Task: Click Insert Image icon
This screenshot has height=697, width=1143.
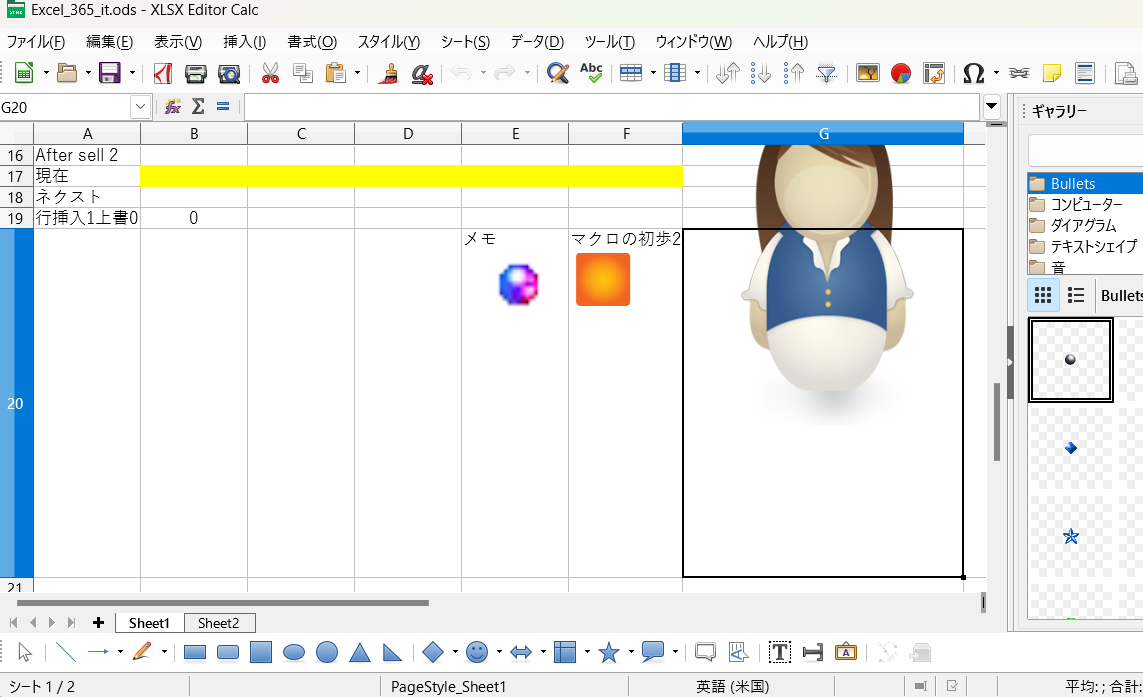Action: (x=867, y=73)
